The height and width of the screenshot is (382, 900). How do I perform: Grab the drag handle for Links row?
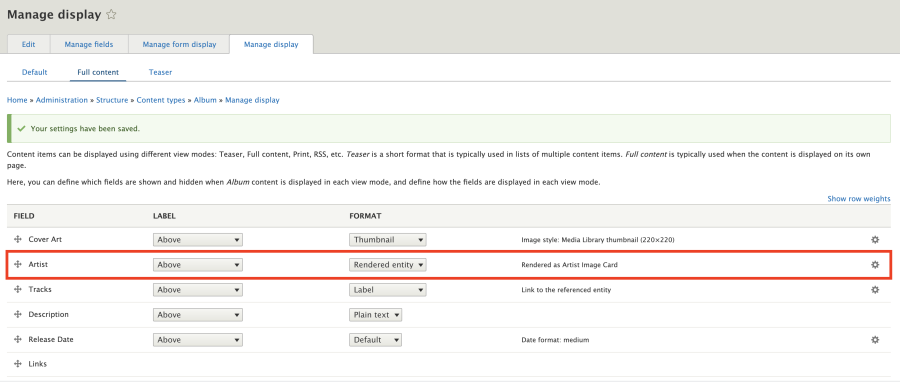pos(18,364)
